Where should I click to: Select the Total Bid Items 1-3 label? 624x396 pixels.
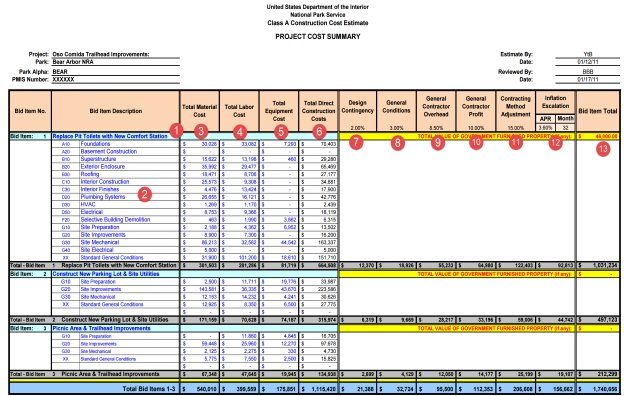point(149,389)
